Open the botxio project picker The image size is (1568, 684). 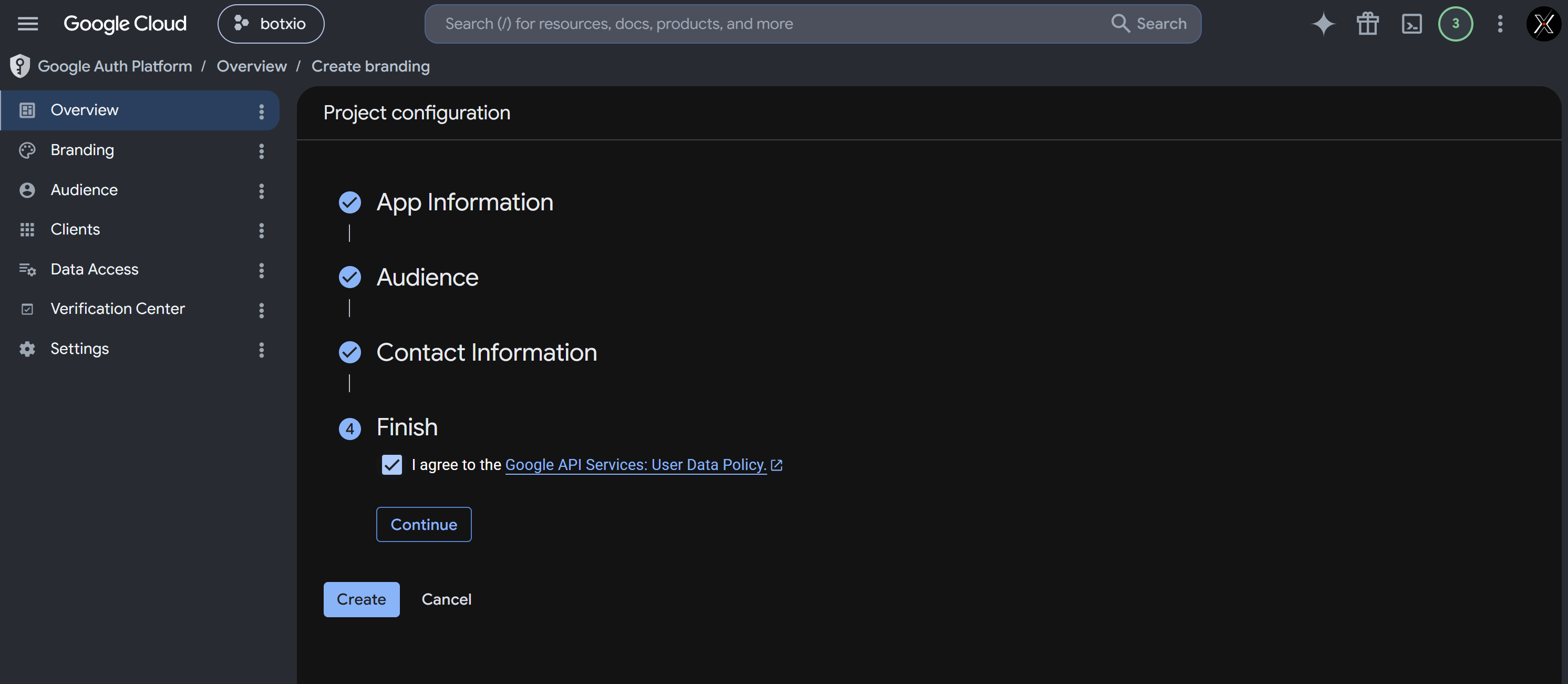(x=271, y=24)
